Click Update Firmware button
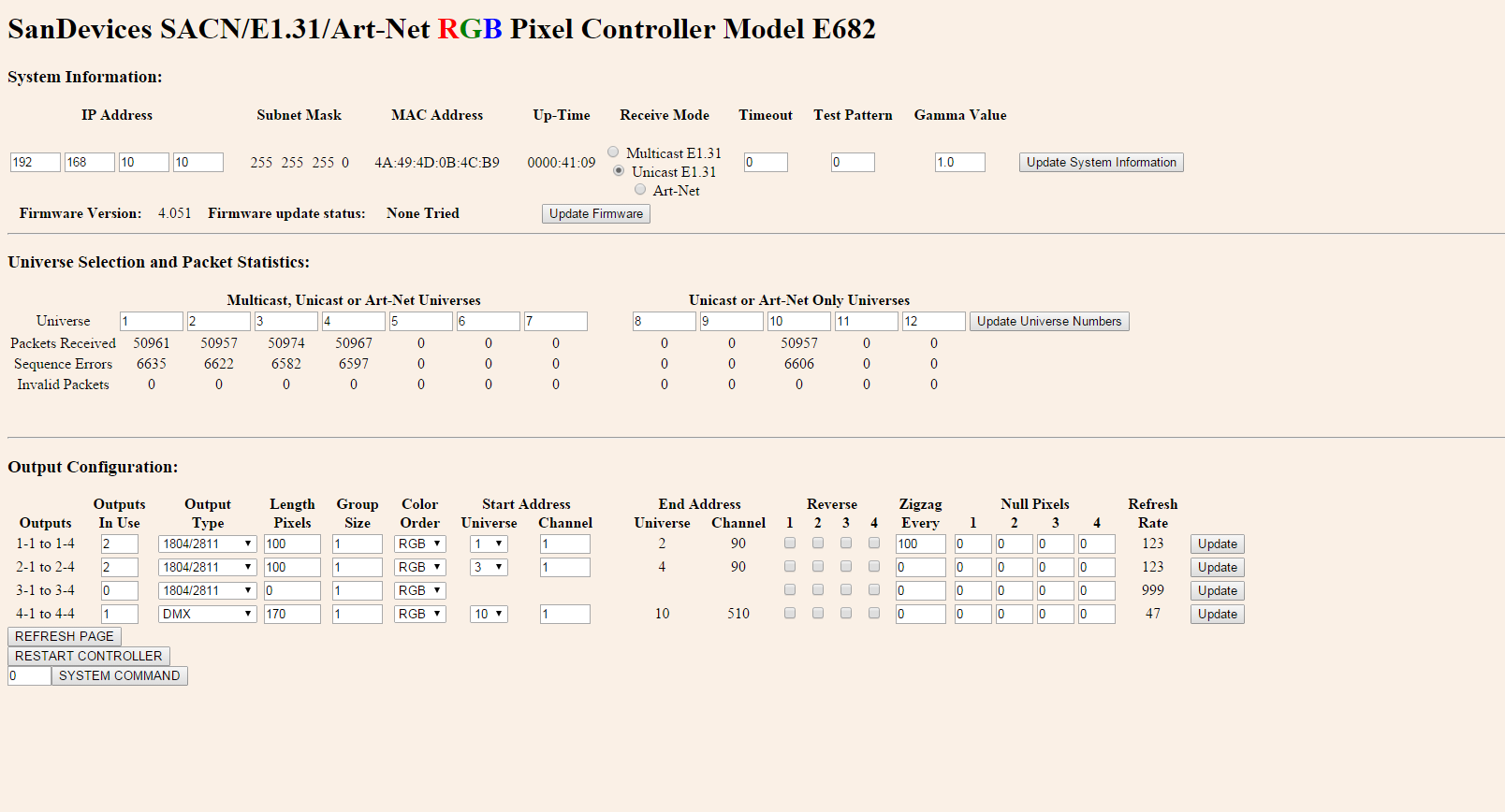 coord(596,213)
